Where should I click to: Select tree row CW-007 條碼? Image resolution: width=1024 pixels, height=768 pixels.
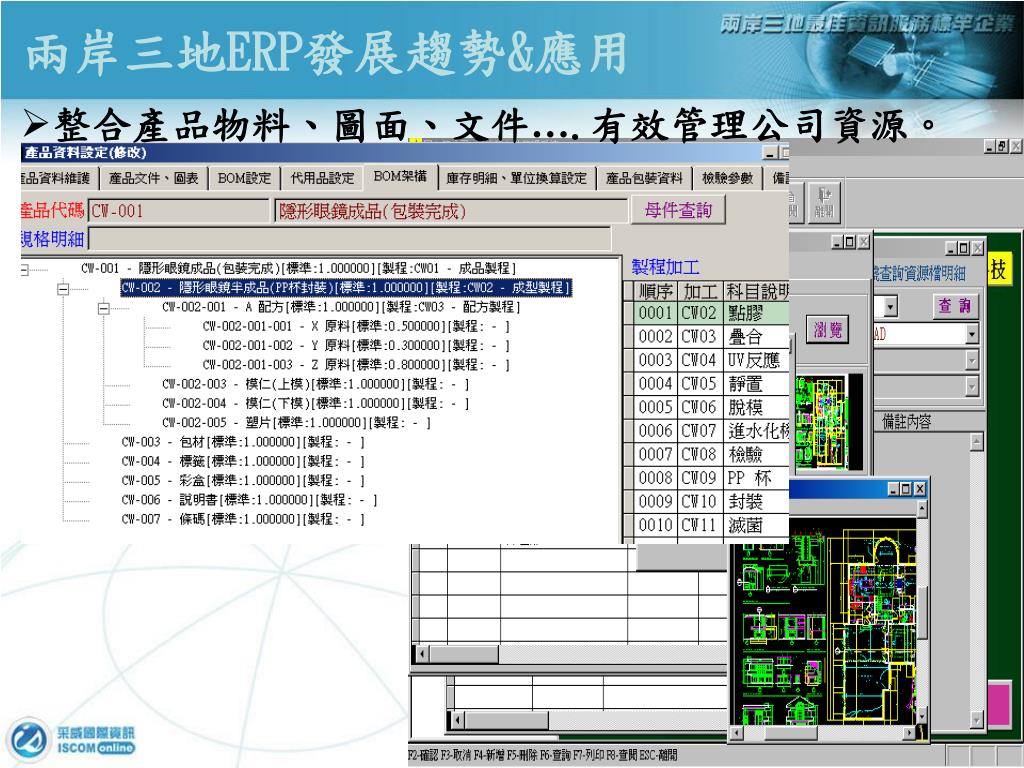(x=243, y=519)
